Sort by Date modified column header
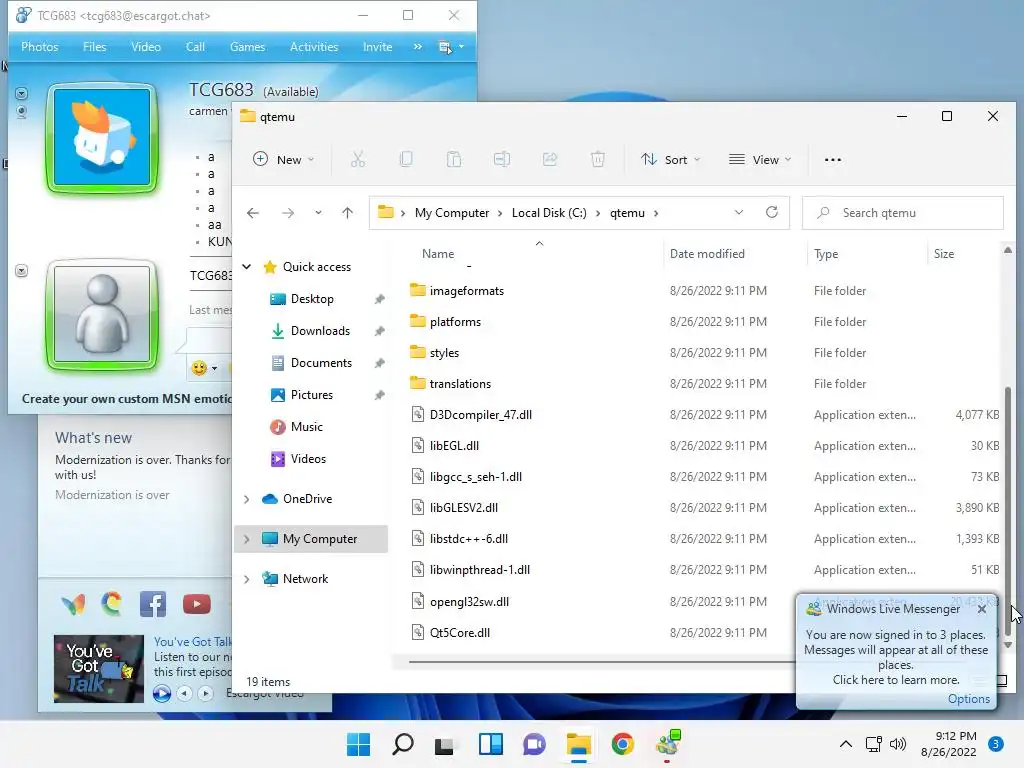 click(x=707, y=253)
